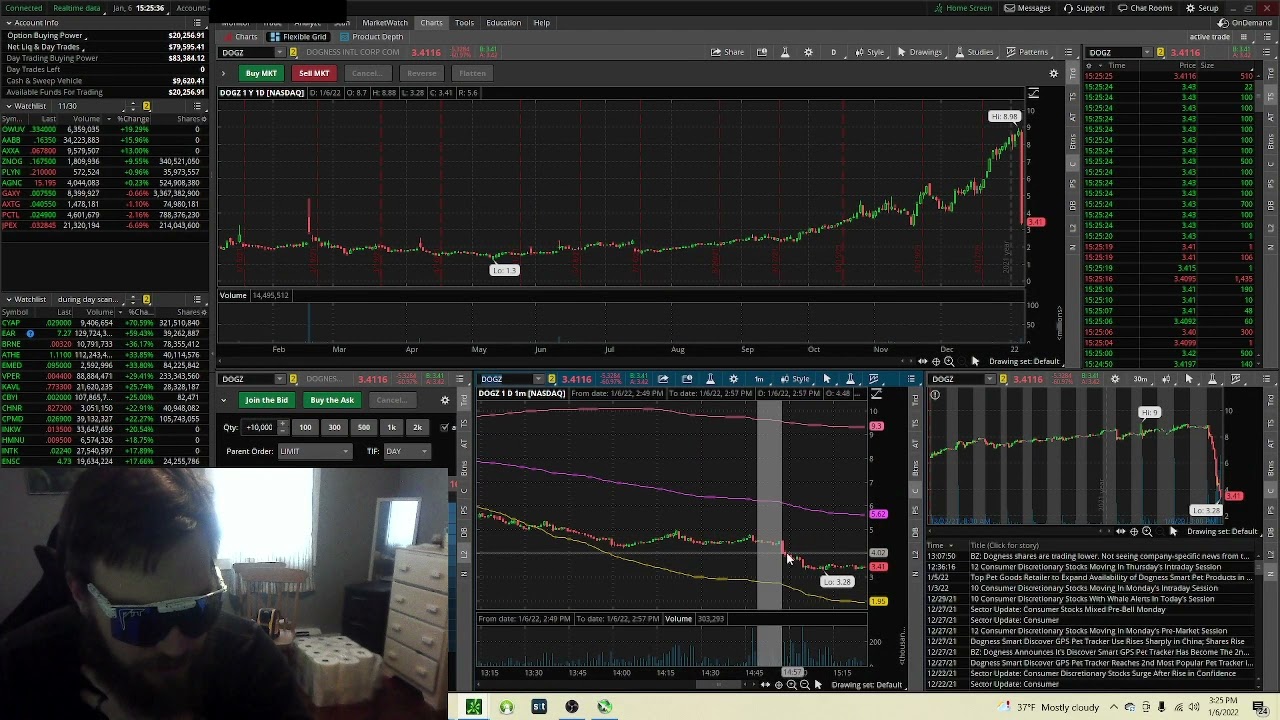The image size is (1280, 720).
Task: Open top chart Drawings menu
Action: 919,52
